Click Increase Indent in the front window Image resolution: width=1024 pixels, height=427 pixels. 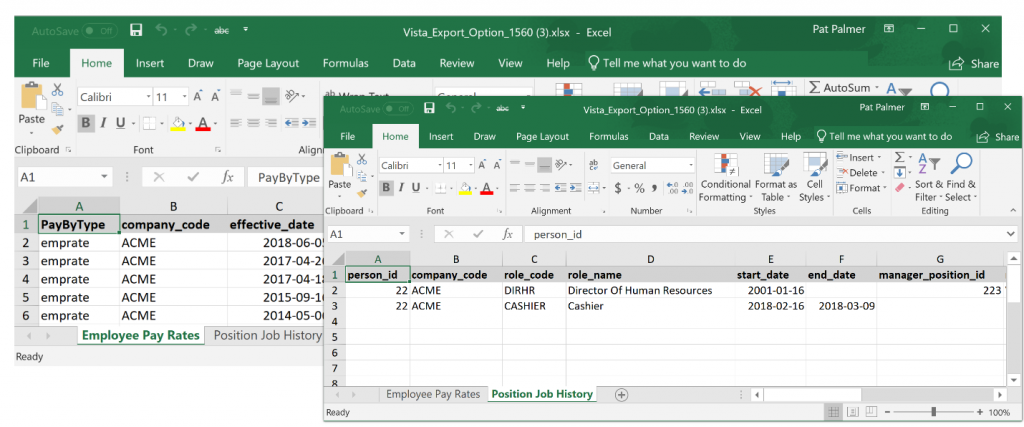[x=575, y=189]
